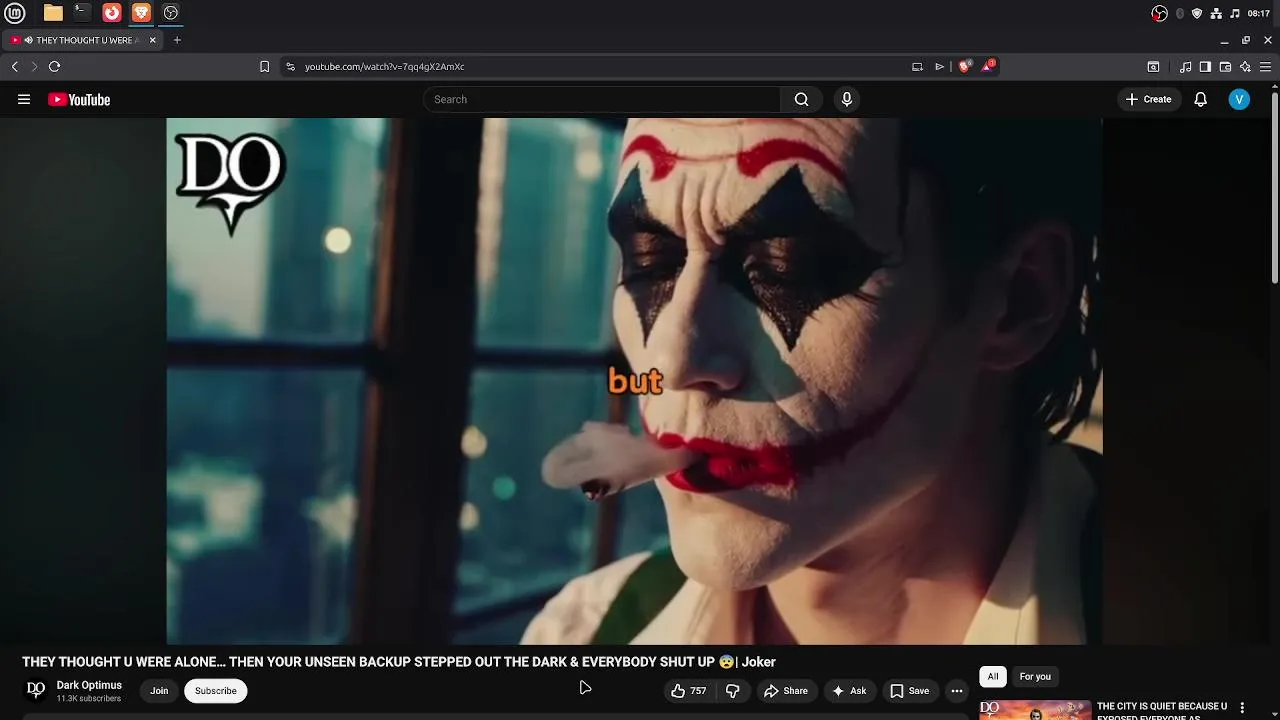Screen dimensions: 1280x720
Task: Click the send/share arrow in the address bar
Action: (x=939, y=67)
